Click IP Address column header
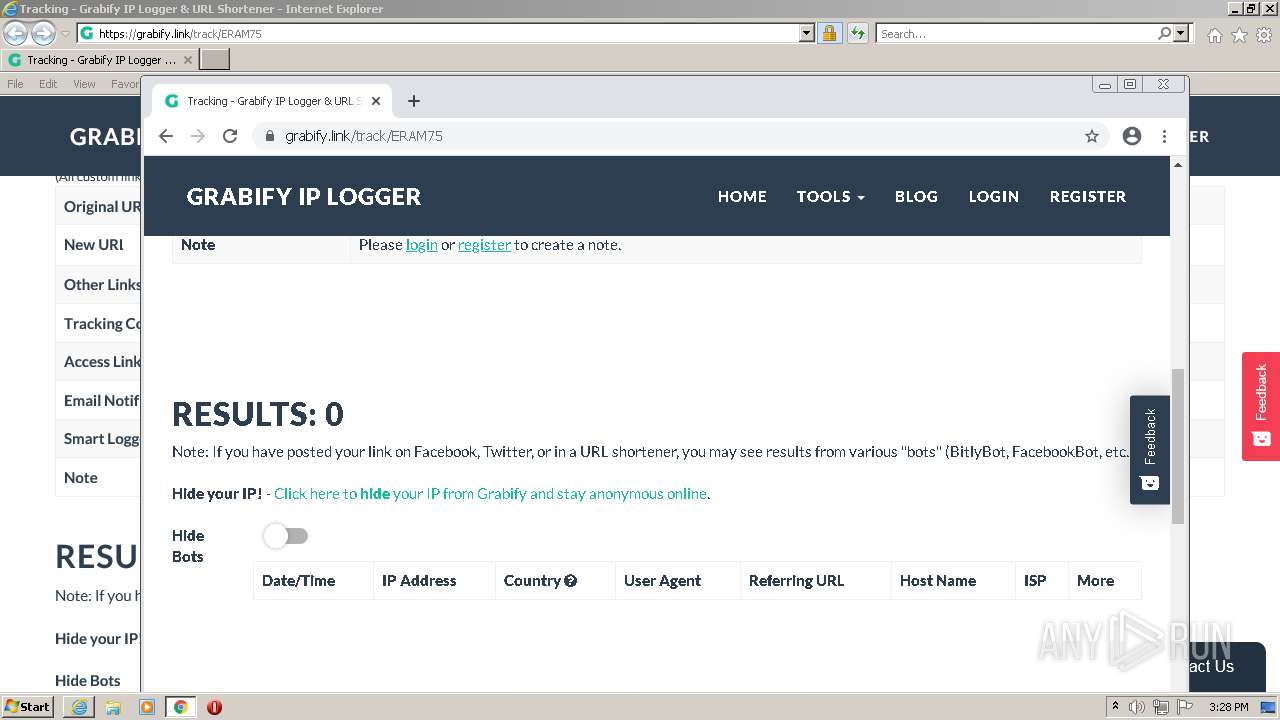This screenshot has width=1280, height=720. coord(434,581)
